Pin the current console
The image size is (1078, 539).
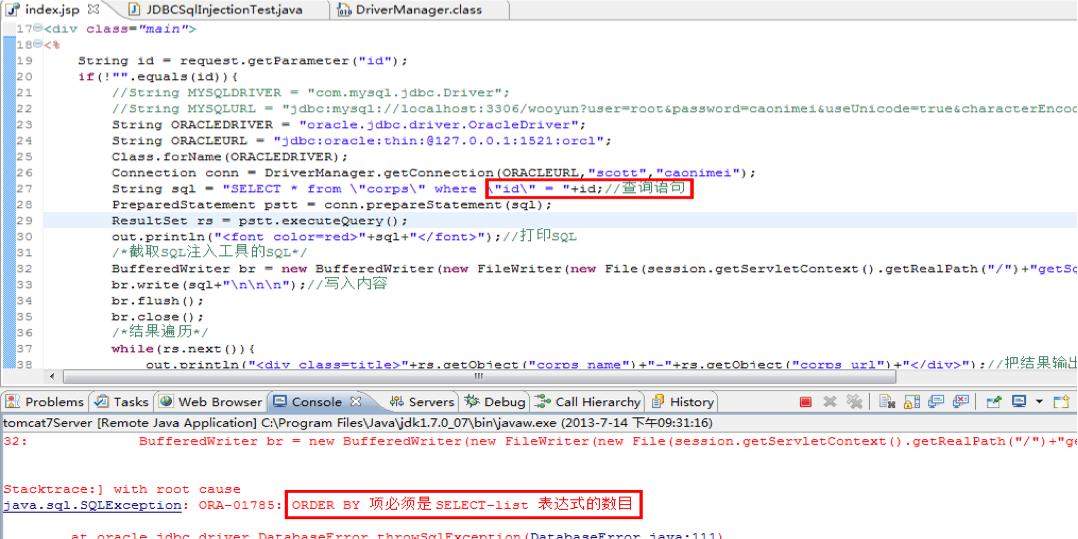click(x=993, y=402)
